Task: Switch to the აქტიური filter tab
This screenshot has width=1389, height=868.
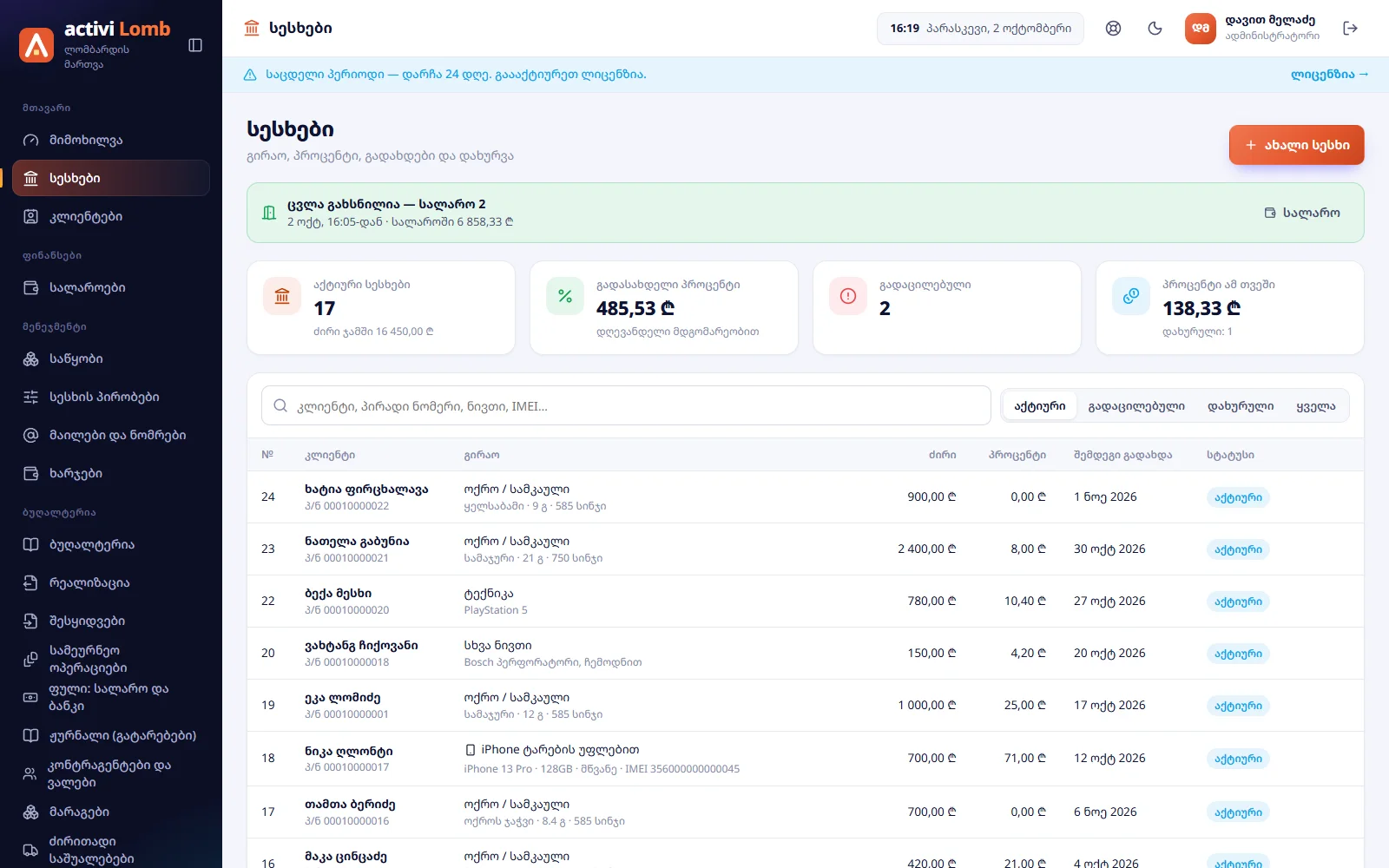Action: coord(1040,406)
